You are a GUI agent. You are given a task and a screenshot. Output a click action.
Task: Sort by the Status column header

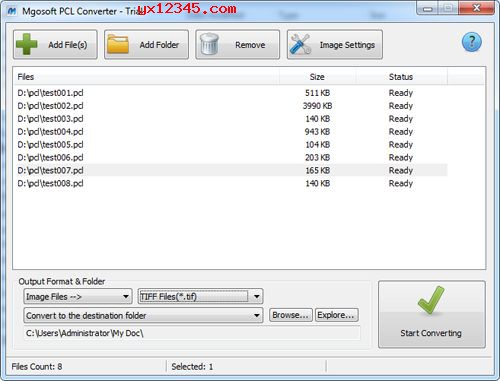pyautogui.click(x=401, y=77)
